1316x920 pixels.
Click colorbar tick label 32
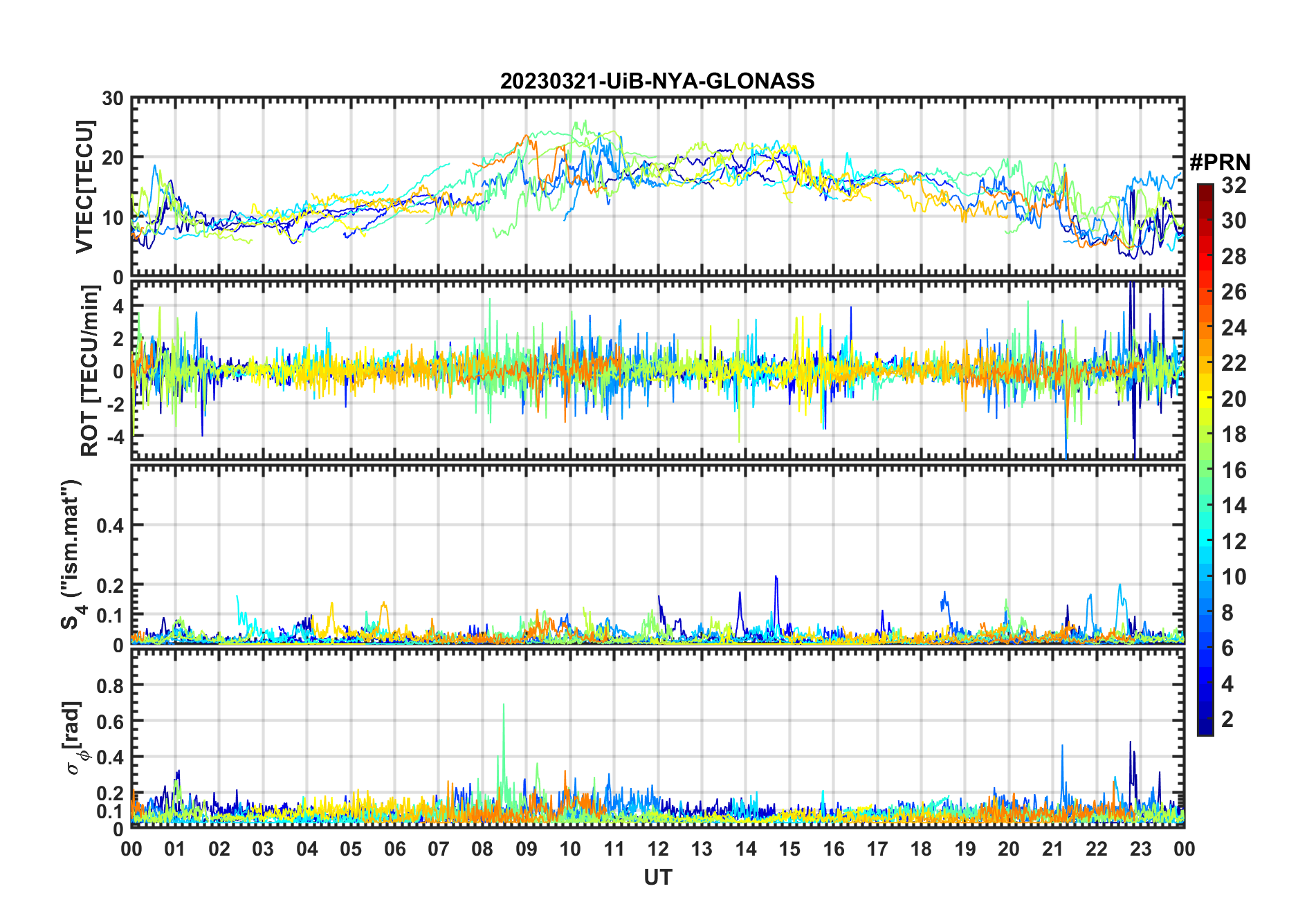pyautogui.click(x=1234, y=185)
